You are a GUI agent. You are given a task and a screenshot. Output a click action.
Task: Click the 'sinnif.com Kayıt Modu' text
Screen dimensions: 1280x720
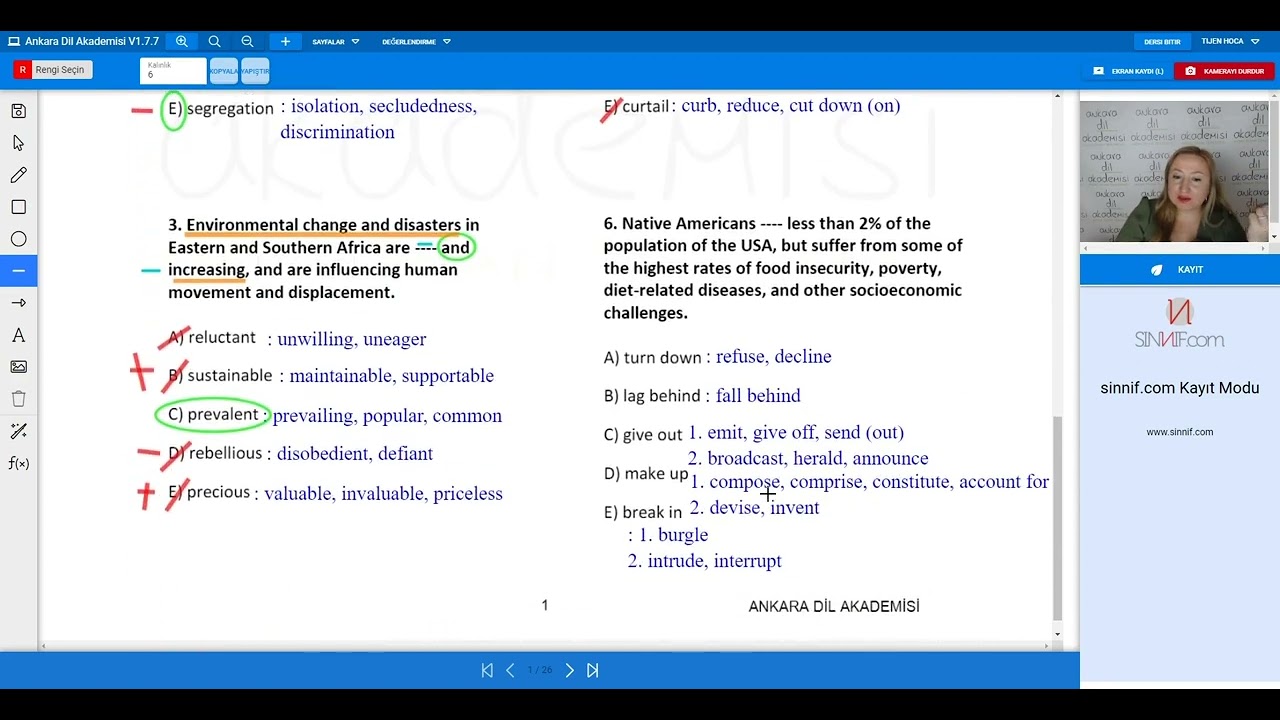(x=1180, y=388)
